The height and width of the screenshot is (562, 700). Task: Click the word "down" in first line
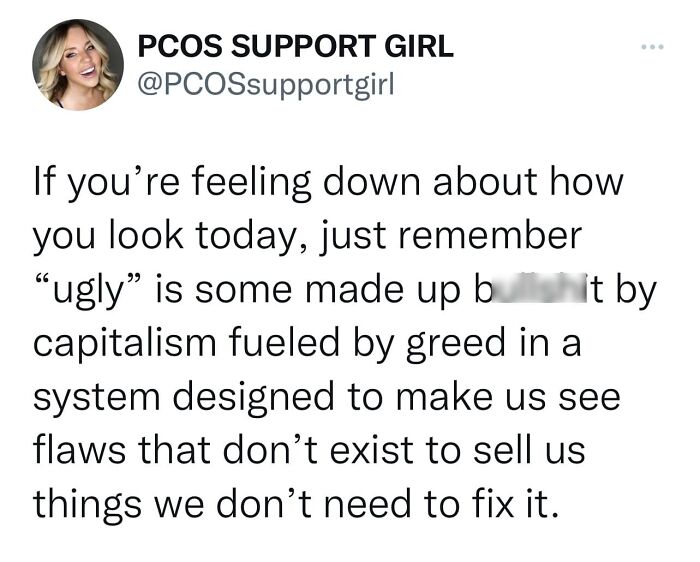372,182
